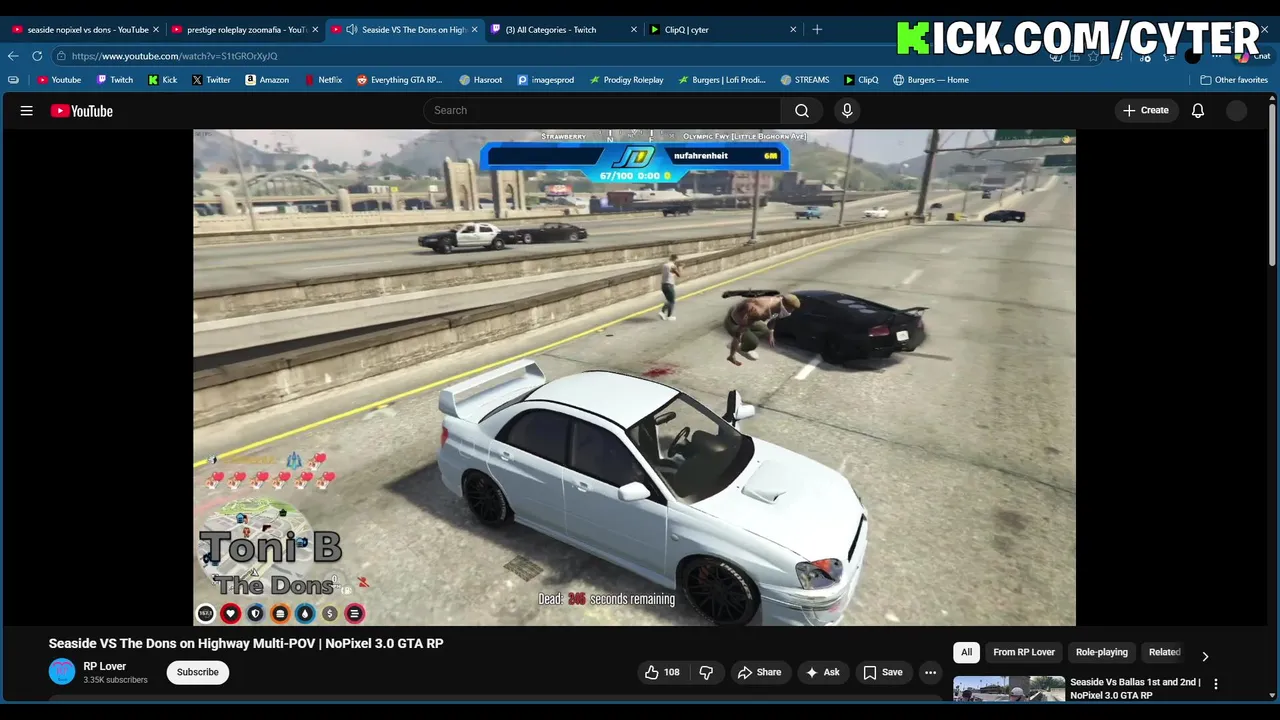Image resolution: width=1280 pixels, height=720 pixels.
Task: Dislike the video with thumbs down
Action: tap(706, 672)
